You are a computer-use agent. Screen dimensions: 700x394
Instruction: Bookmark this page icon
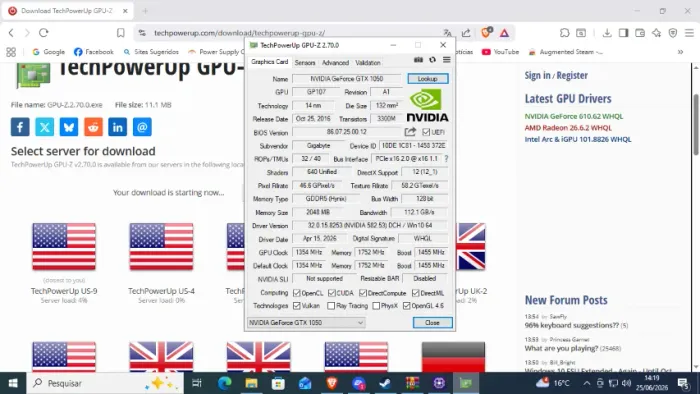[121, 33]
